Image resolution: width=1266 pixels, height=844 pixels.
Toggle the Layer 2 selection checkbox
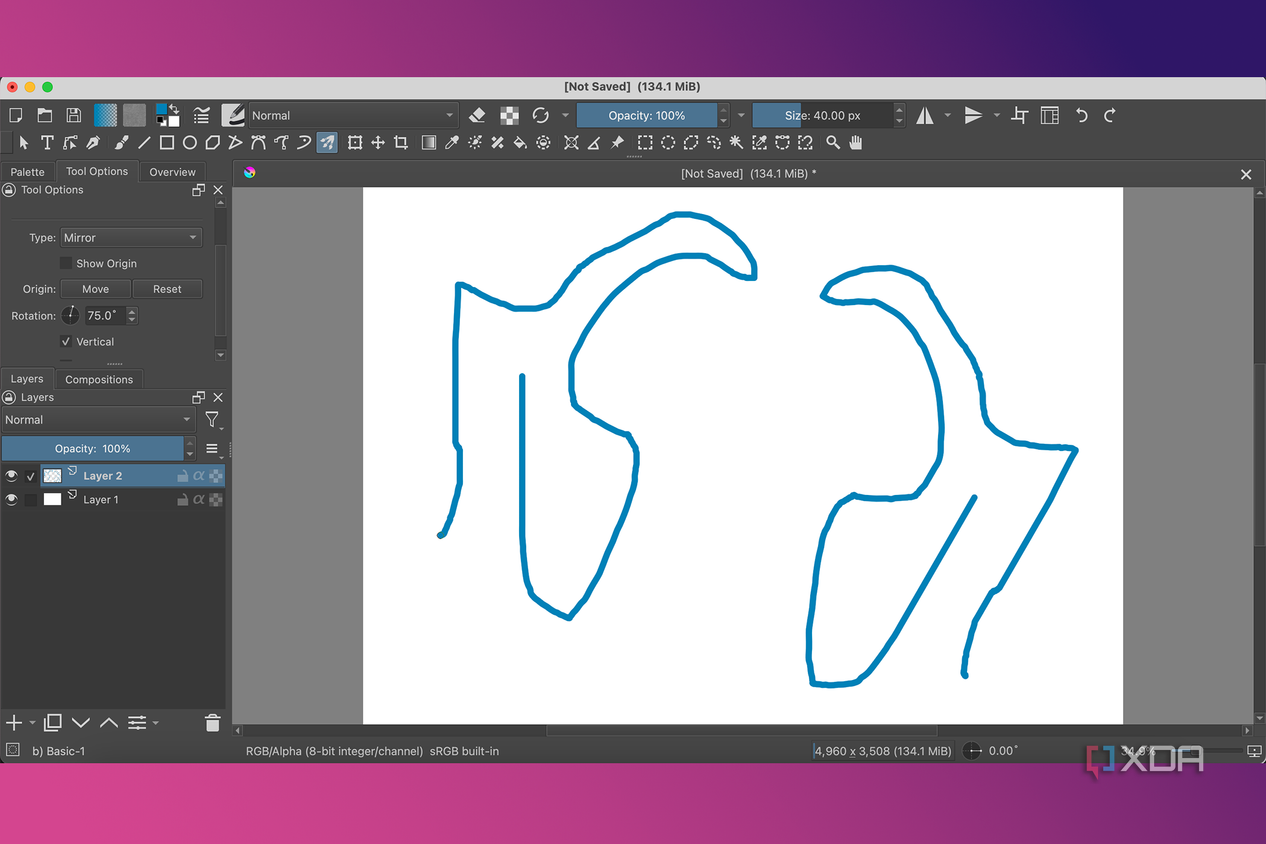pos(31,476)
